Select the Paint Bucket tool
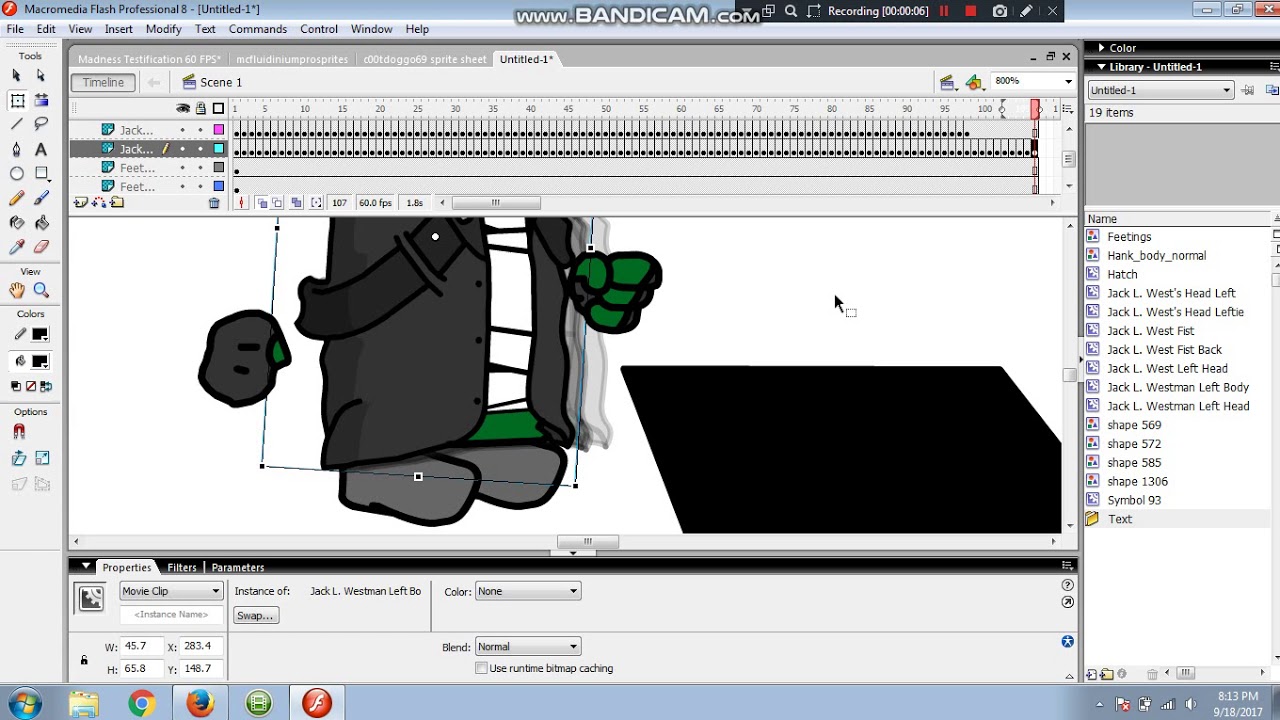 (x=41, y=223)
